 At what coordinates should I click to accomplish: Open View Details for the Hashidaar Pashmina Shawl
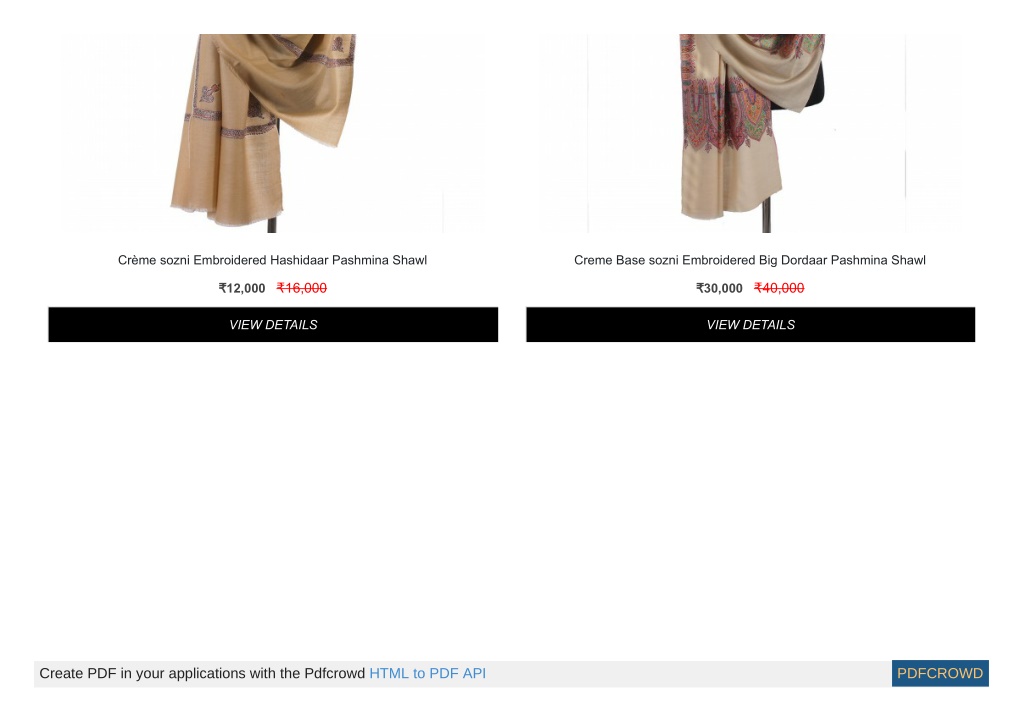pyautogui.click(x=273, y=325)
